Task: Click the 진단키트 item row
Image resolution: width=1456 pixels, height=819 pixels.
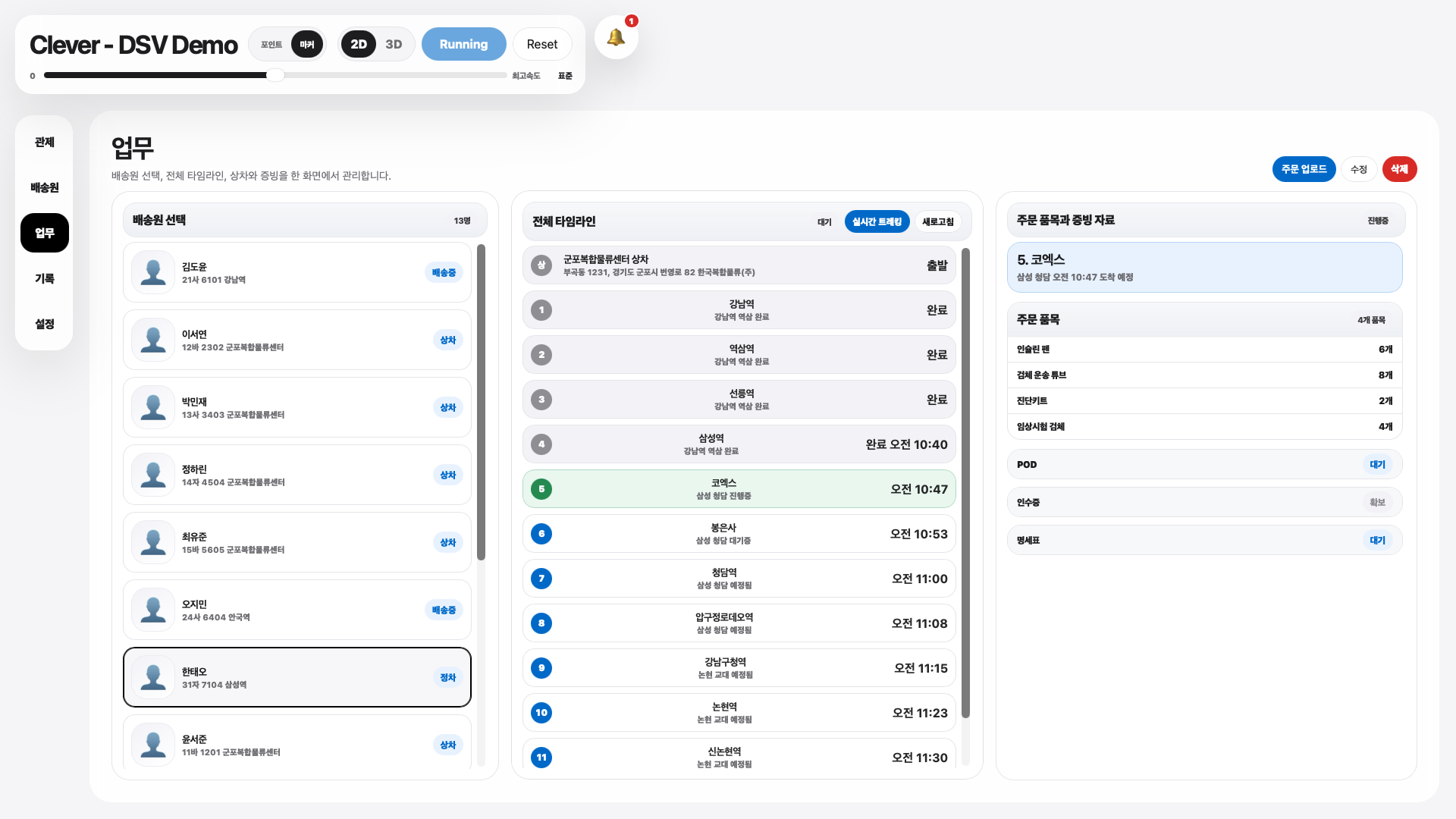Action: point(1204,401)
